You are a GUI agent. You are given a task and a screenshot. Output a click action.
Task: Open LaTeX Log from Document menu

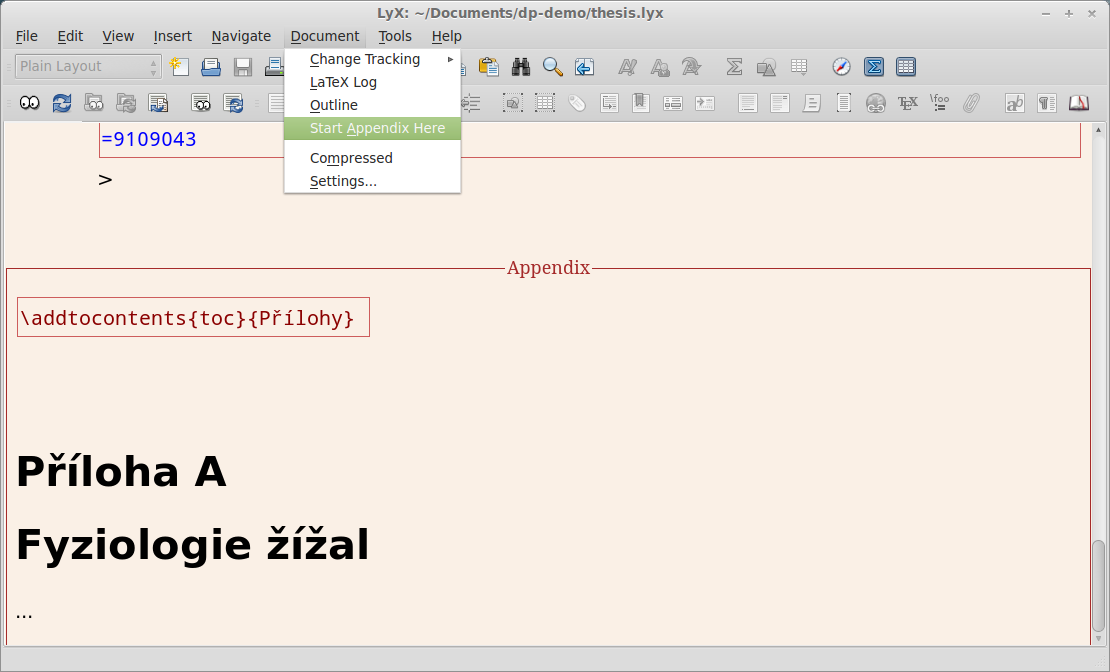[x=343, y=82]
